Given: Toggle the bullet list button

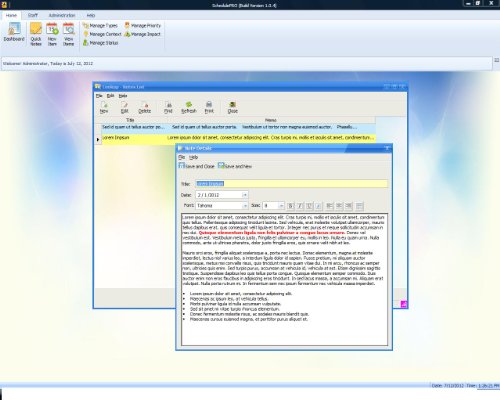Looking at the screenshot, I should coord(359,206).
